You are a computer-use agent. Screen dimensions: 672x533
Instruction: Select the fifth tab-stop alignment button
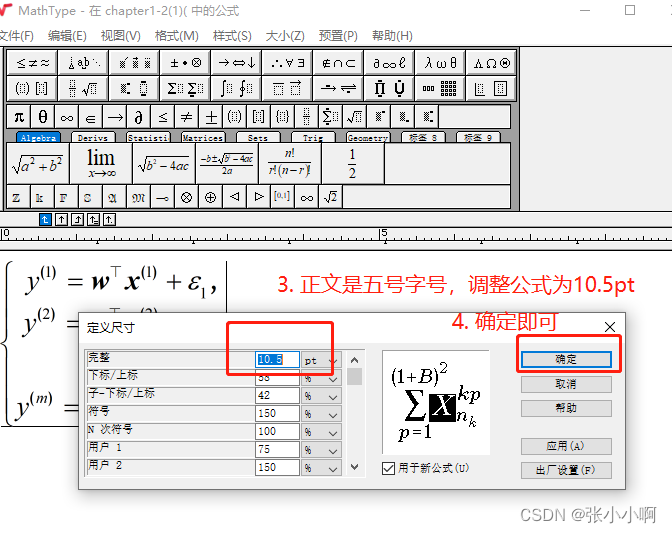point(109,220)
